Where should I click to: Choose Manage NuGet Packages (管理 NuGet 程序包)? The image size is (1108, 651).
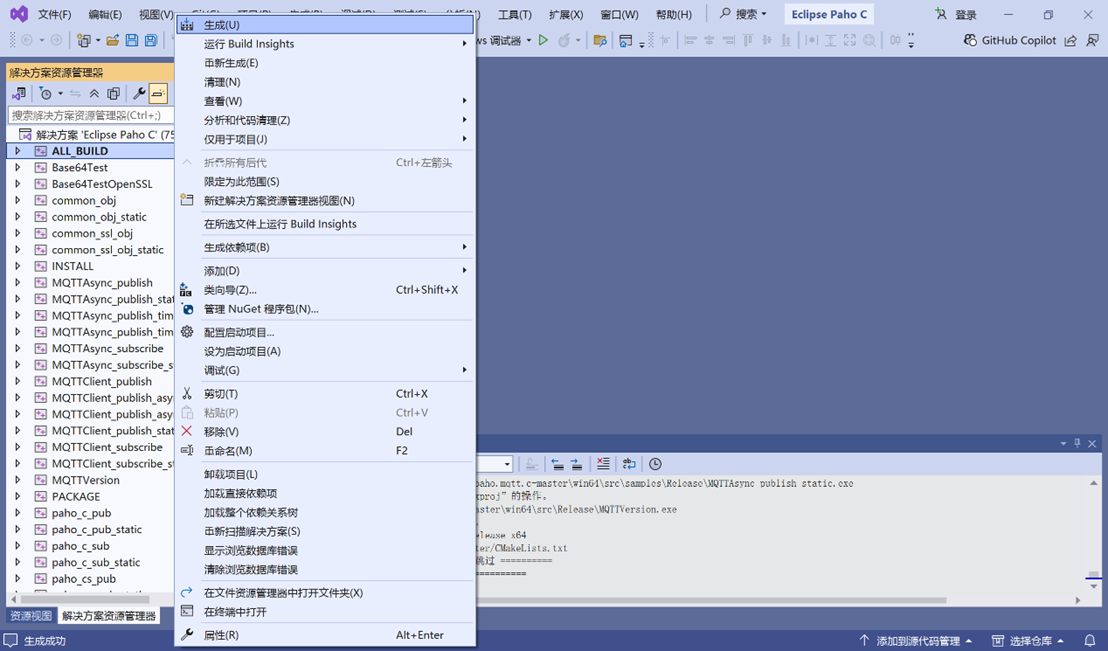coord(325,309)
